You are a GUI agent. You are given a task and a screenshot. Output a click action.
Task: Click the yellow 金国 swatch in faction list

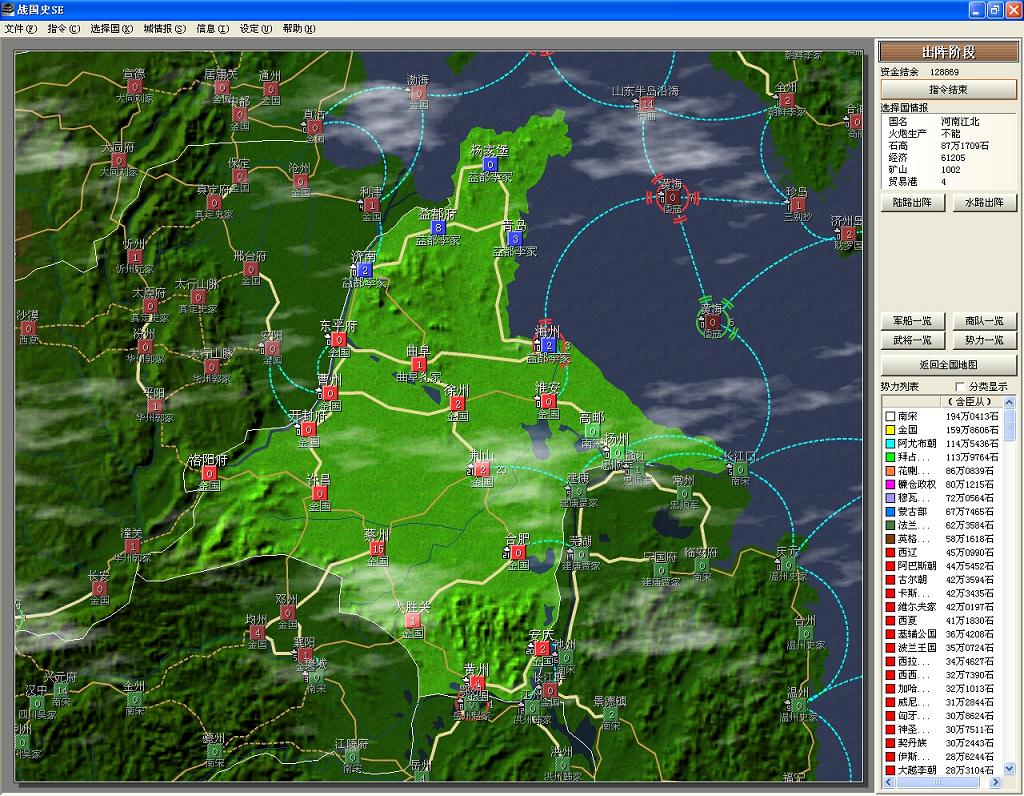(889, 430)
